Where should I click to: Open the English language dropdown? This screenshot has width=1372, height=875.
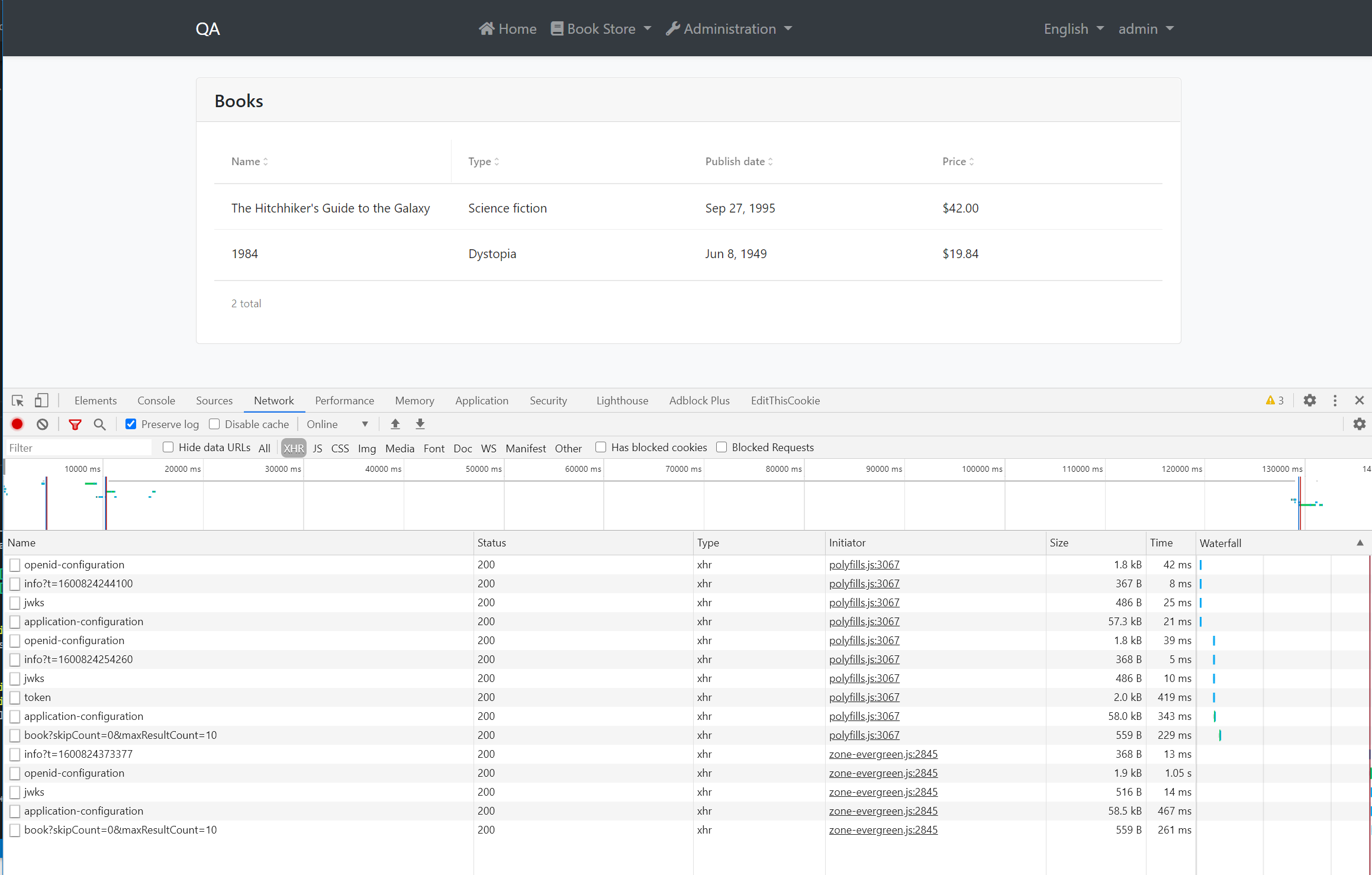(1073, 28)
